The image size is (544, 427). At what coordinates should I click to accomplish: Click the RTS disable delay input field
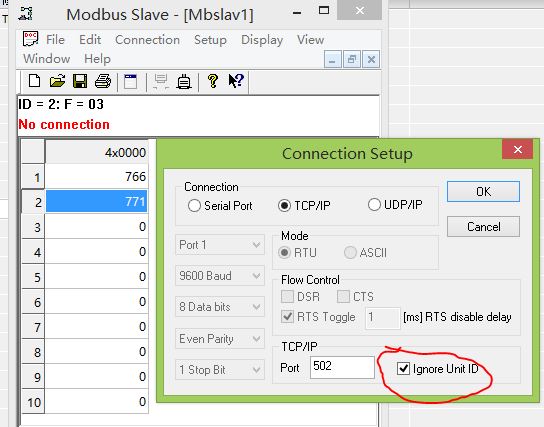coord(382,318)
